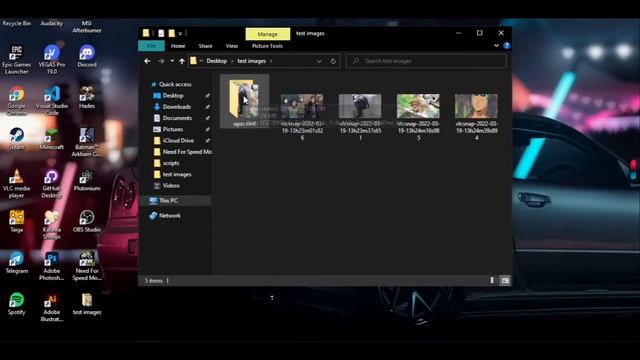Expand Desktop path chevron in address bar
The height and width of the screenshot is (360, 640).
coord(232,61)
